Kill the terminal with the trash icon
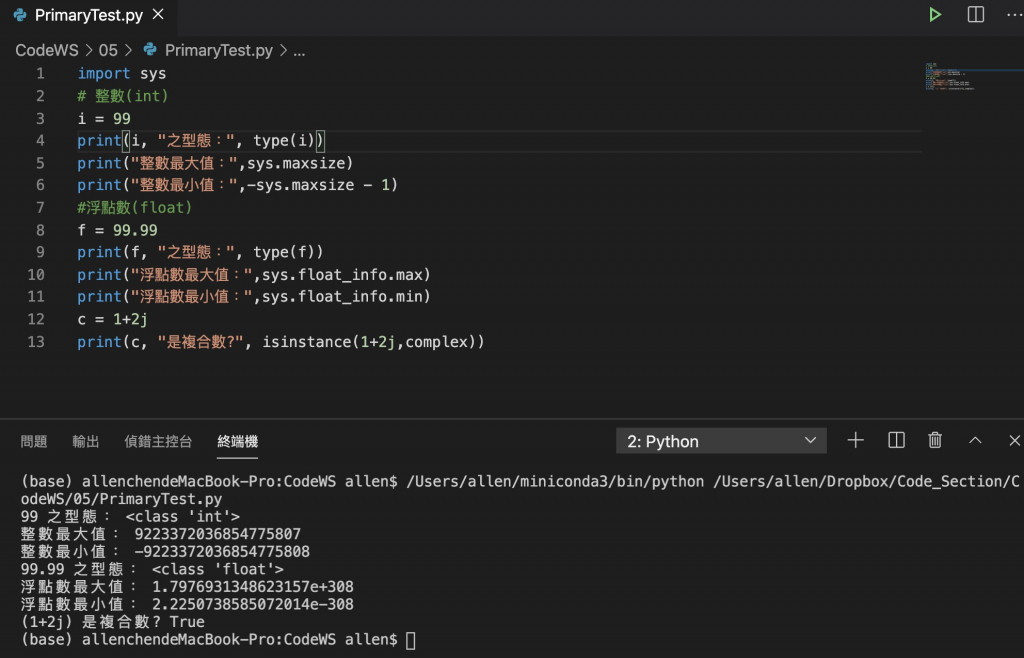1024x658 pixels. (935, 441)
